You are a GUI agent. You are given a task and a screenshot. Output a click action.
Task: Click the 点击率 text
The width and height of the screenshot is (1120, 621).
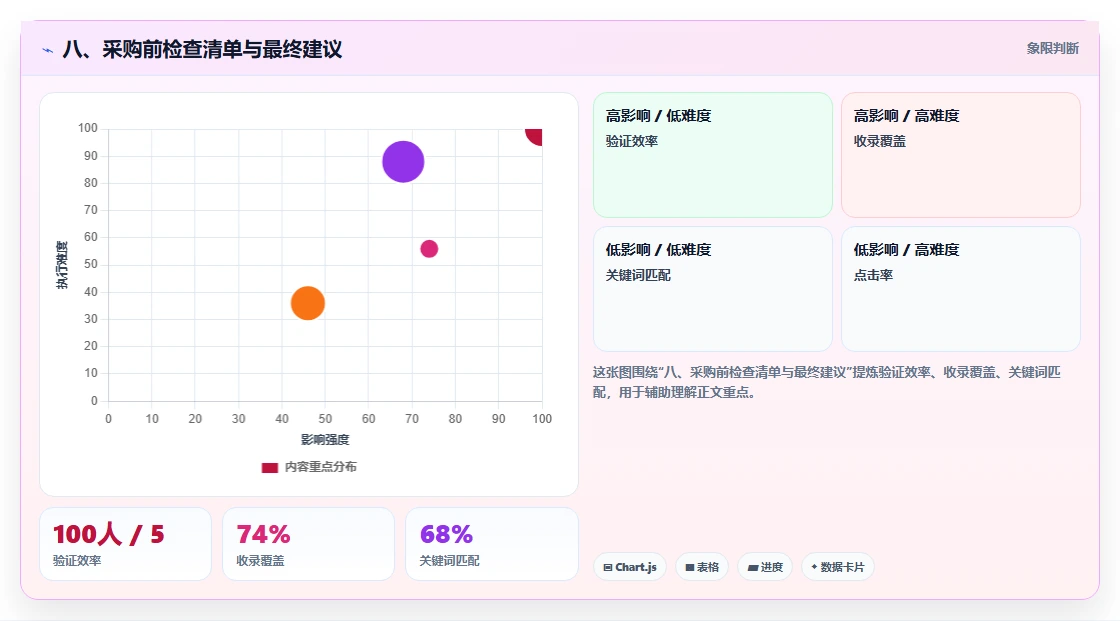point(874,275)
